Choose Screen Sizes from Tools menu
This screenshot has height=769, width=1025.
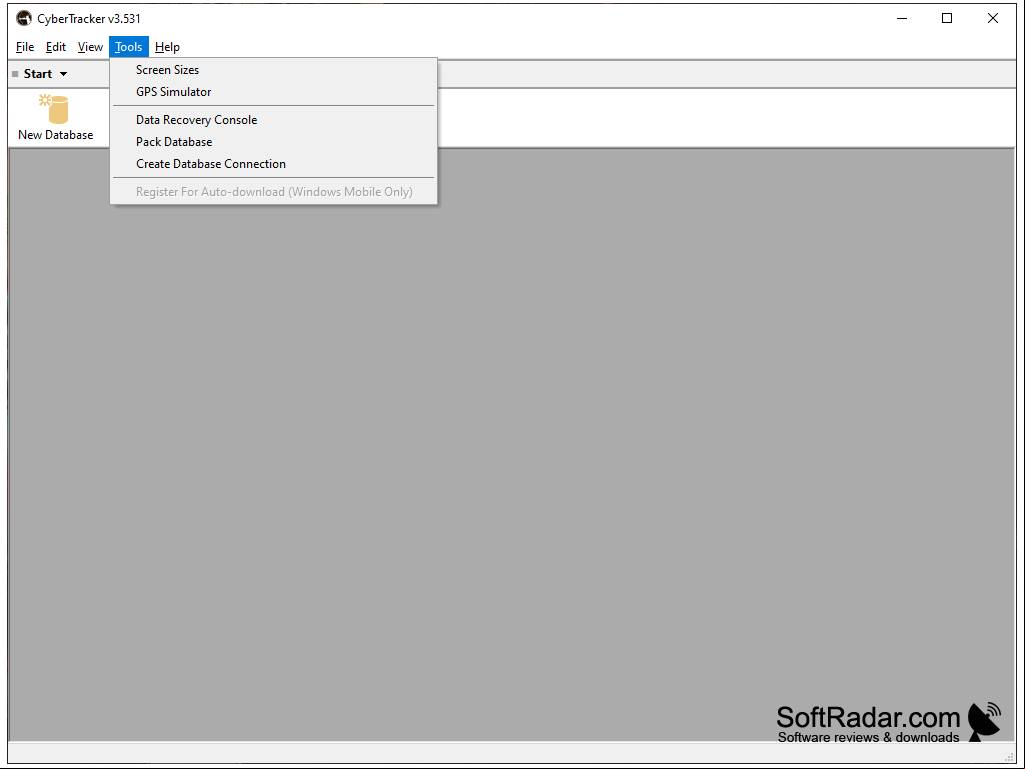[x=273, y=70]
